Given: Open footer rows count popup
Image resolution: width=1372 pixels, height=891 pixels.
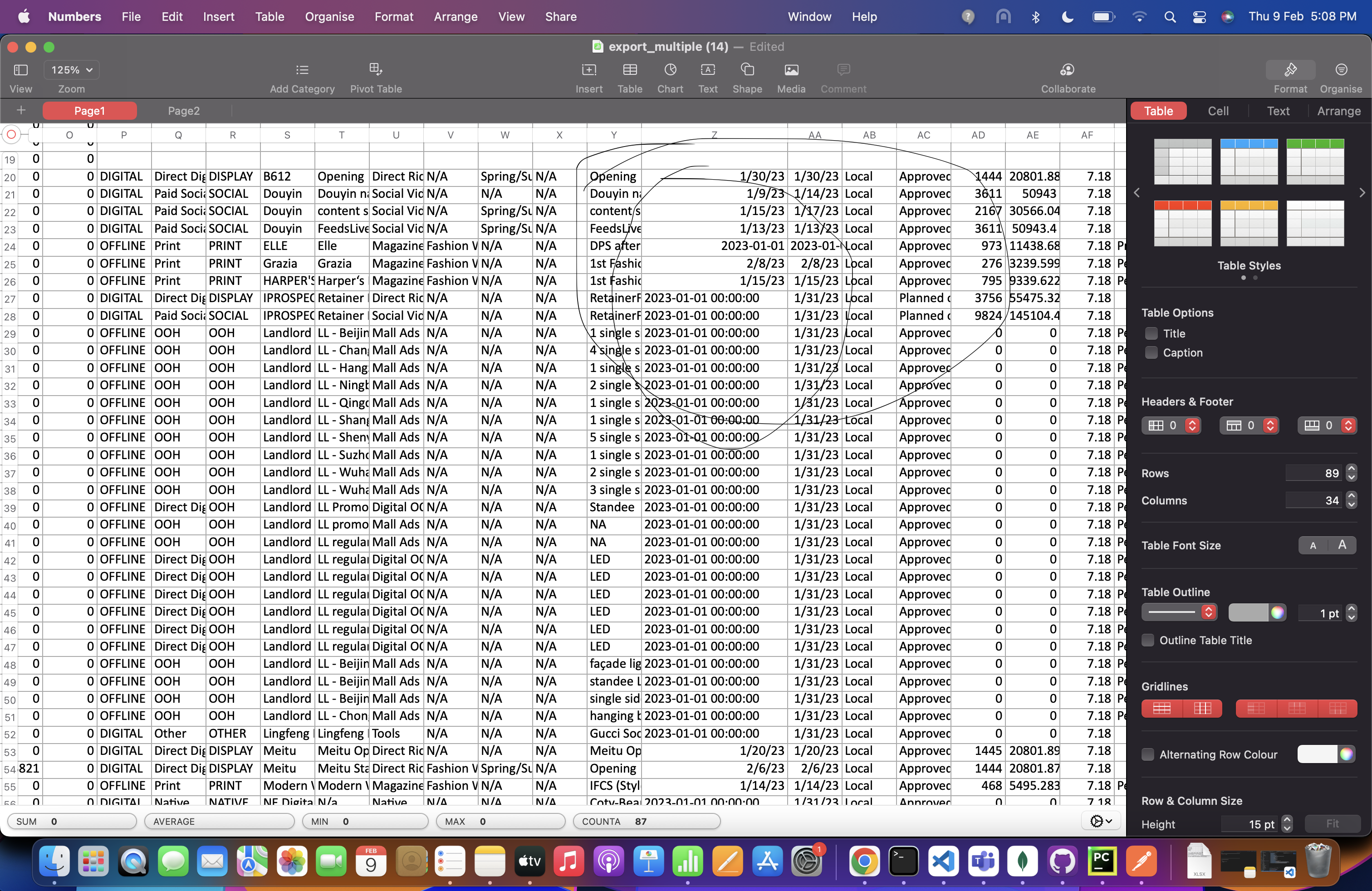Looking at the screenshot, I should pyautogui.click(x=1327, y=426).
